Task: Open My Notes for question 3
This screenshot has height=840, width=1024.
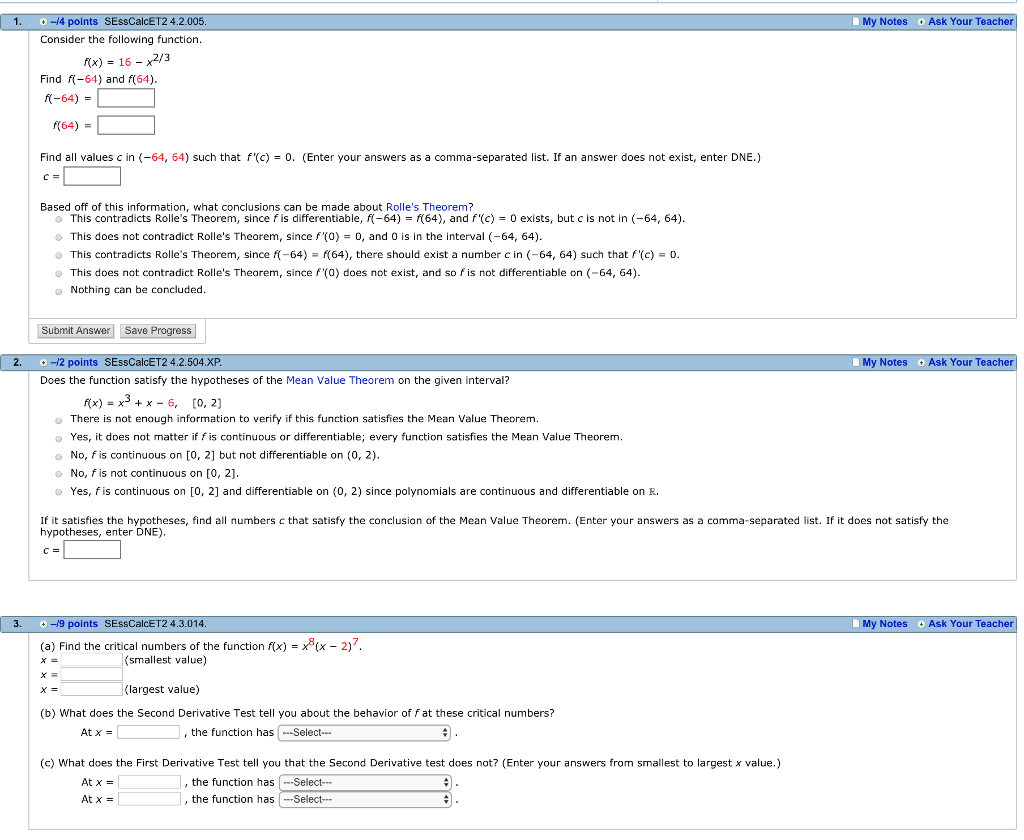Action: point(885,624)
